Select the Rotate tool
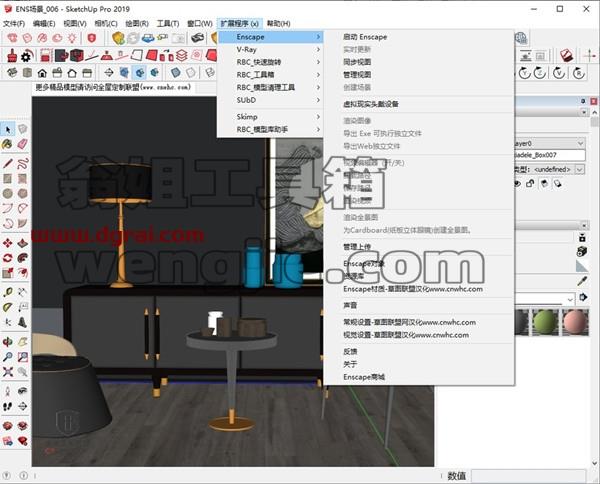Image resolution: width=600 pixels, height=484 pixels. [x=8, y=257]
